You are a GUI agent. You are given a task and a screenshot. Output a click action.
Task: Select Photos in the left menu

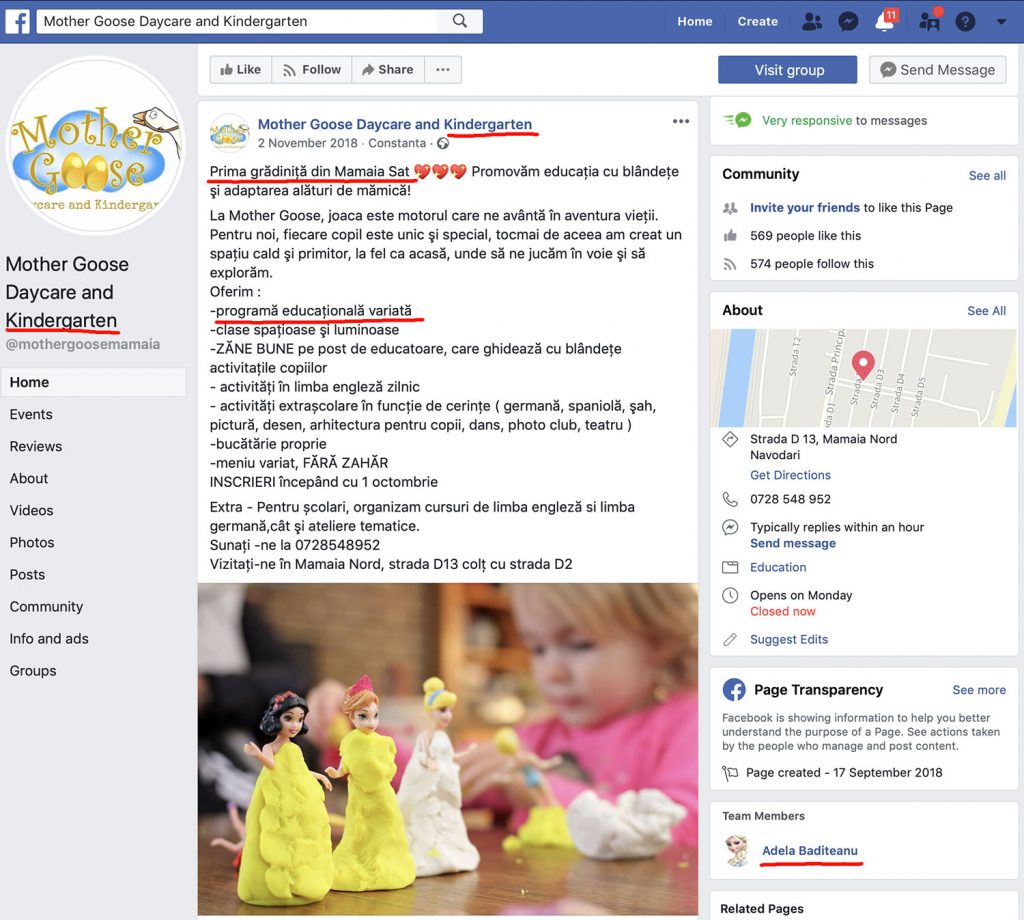click(32, 543)
